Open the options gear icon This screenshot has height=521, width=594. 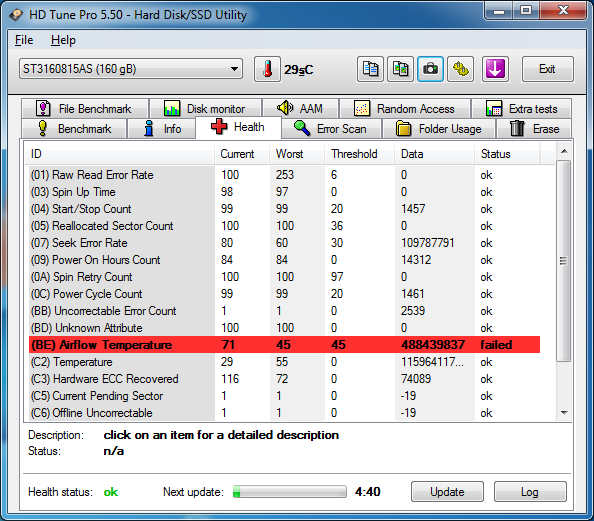point(460,69)
